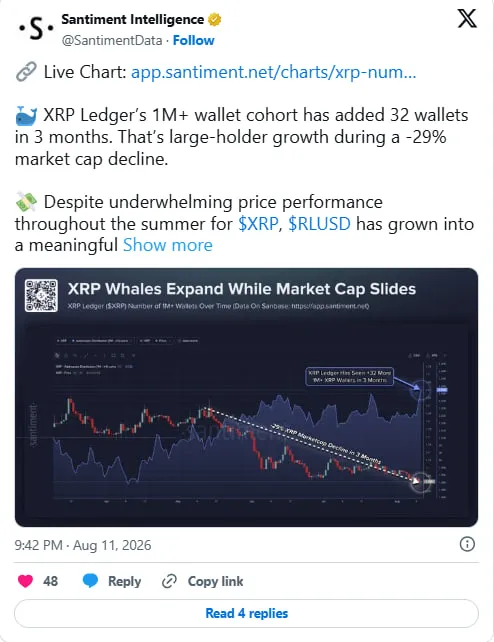Click the Santiment profile avatar
Image resolution: width=494 pixels, height=642 pixels.
(36, 29)
